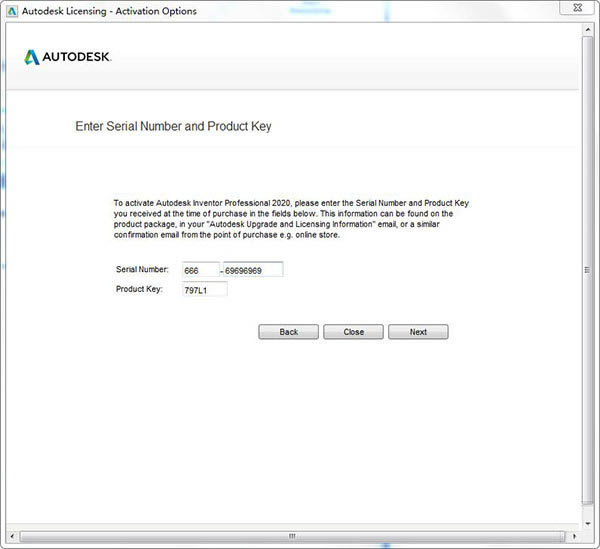600x549 pixels.
Task: Click the Close button in the dialog
Action: coord(353,332)
